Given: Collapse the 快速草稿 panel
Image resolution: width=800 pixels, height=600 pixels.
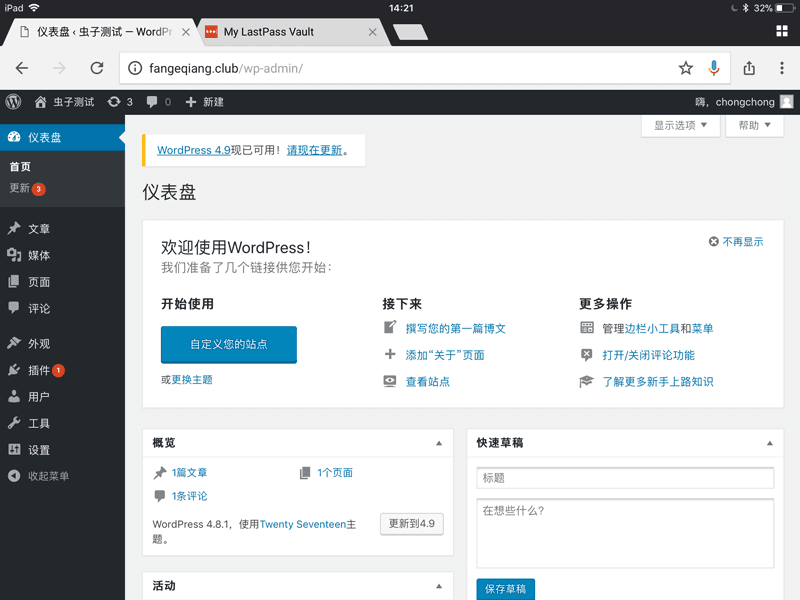Looking at the screenshot, I should pyautogui.click(x=769, y=443).
